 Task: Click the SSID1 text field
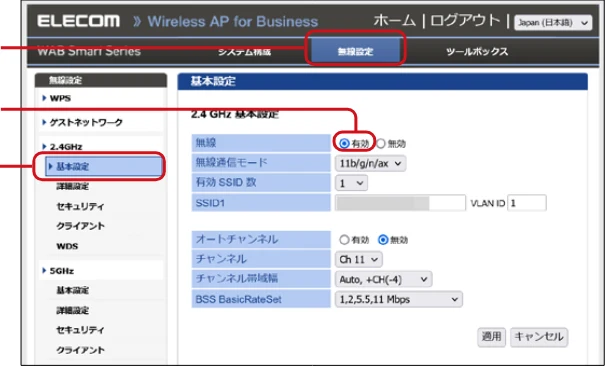(x=400, y=203)
